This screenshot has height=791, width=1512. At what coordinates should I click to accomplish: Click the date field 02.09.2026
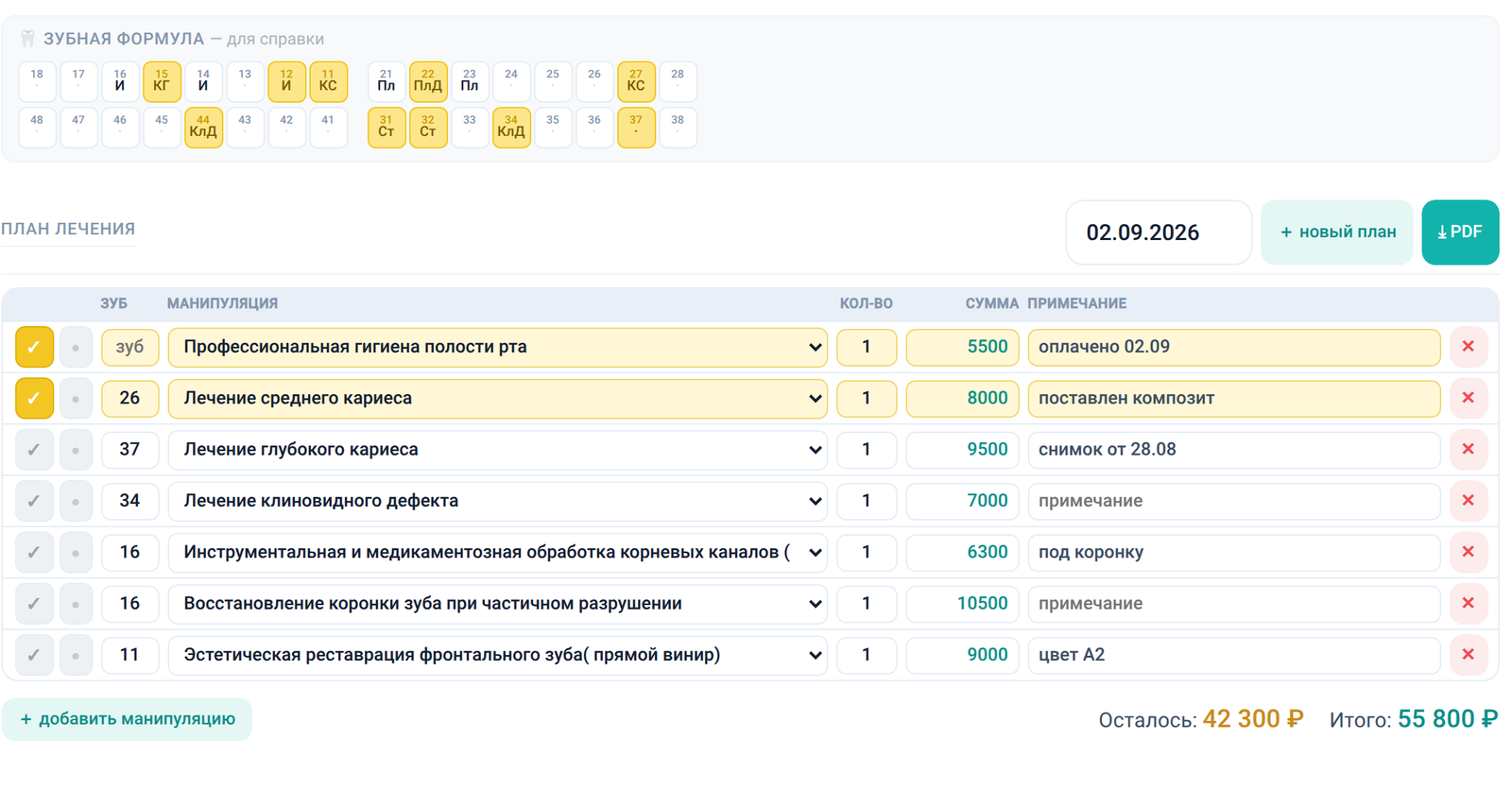click(x=1159, y=232)
